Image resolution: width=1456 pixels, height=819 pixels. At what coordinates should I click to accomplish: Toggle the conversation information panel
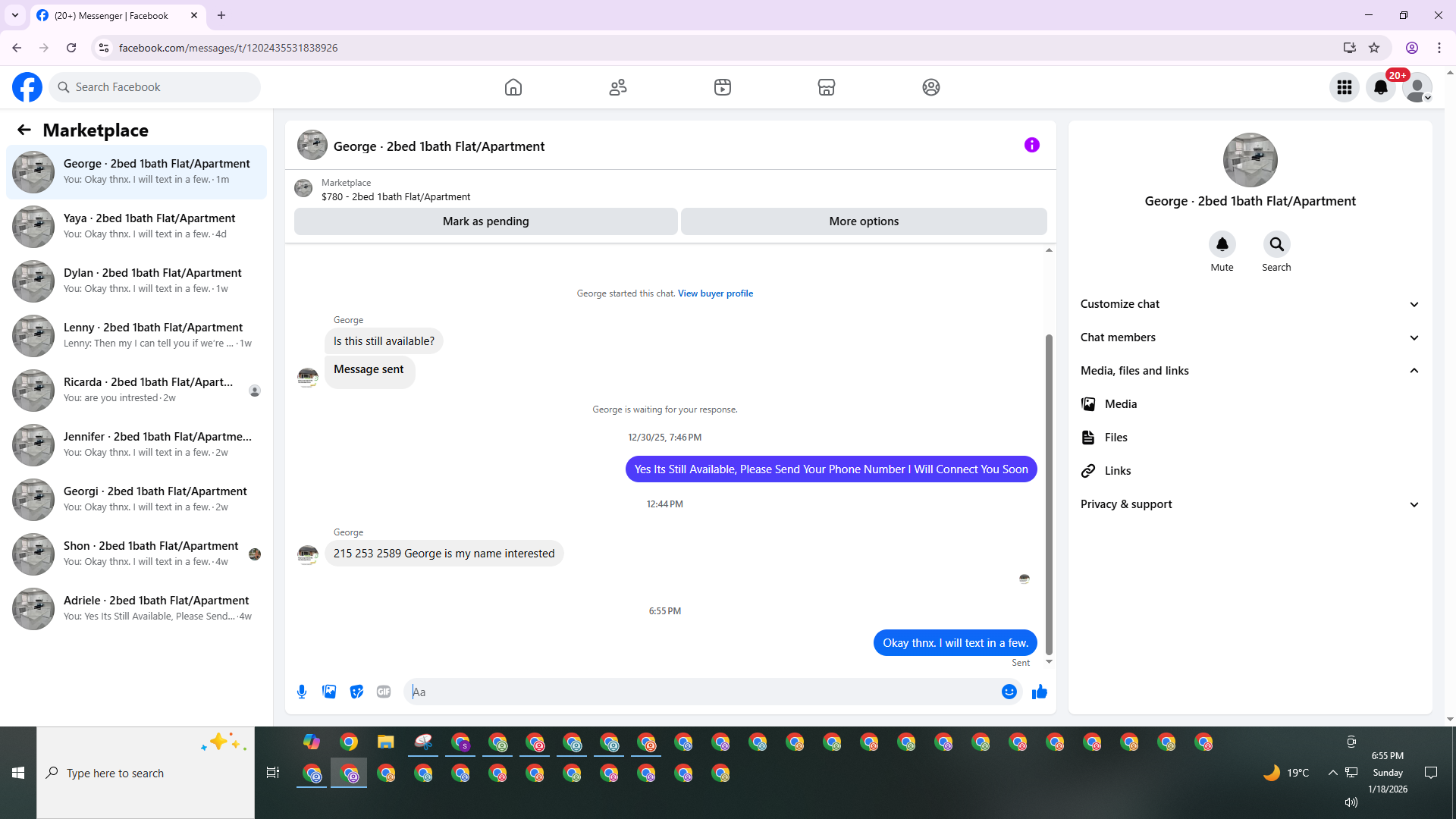pos(1031,145)
